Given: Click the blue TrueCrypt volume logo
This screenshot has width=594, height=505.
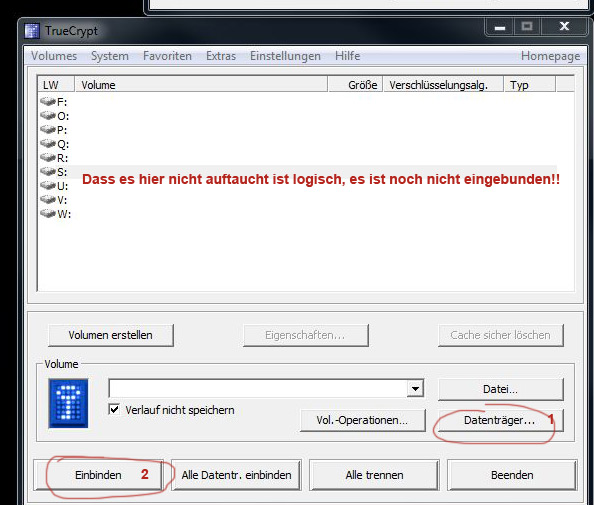Looking at the screenshot, I should tap(68, 403).
